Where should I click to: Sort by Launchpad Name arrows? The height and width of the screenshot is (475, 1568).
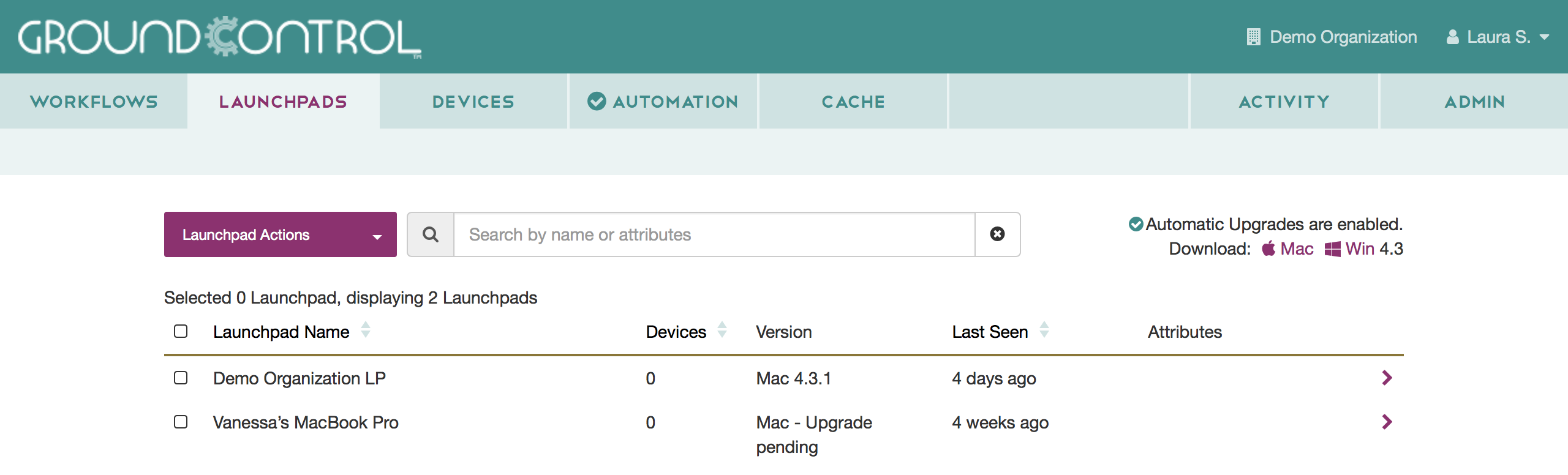366,331
